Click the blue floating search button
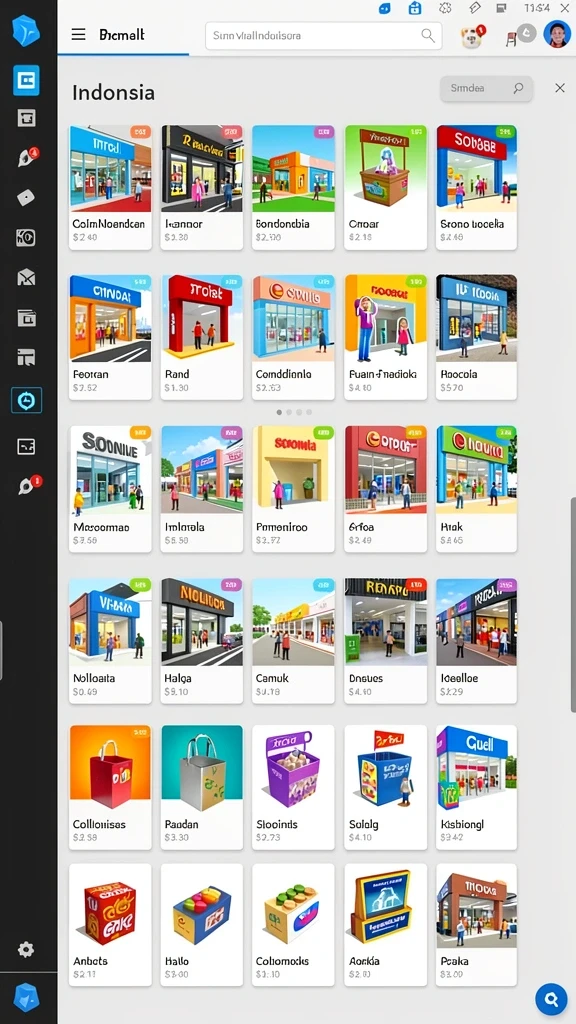The width and height of the screenshot is (576, 1024). [x=551, y=999]
